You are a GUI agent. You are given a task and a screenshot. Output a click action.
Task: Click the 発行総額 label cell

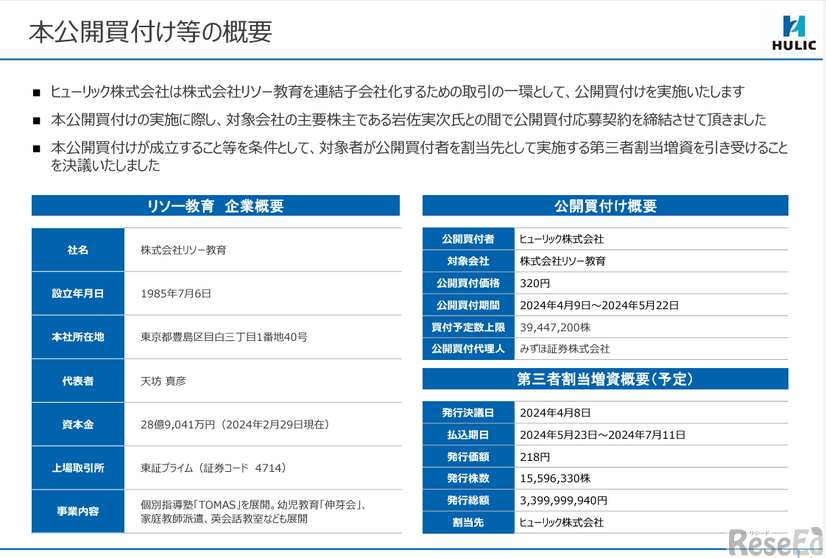(x=468, y=501)
